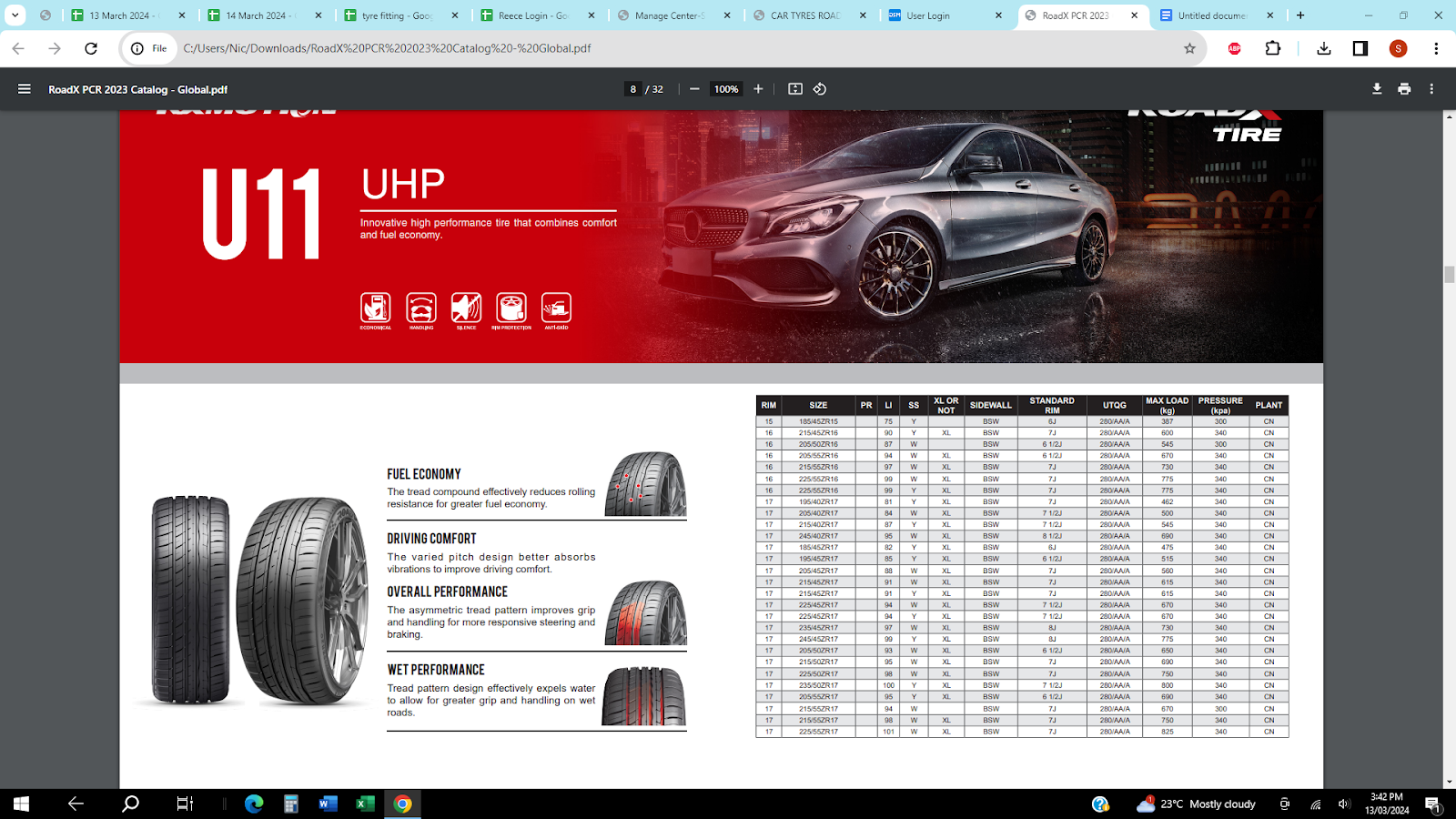Open Chrome three-dot menu
The image size is (1456, 819).
(1436, 48)
